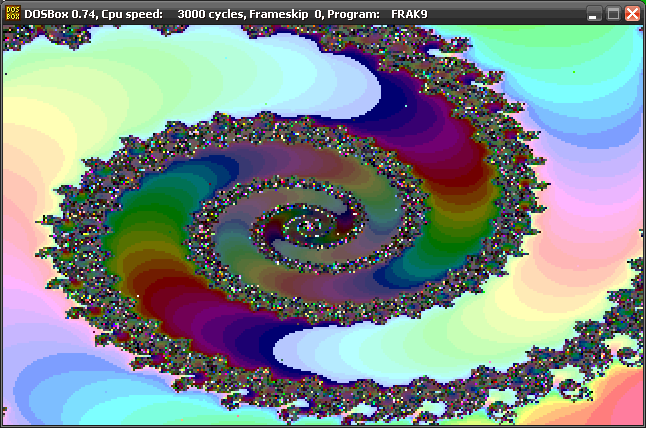Maximize the DOSBox window
The width and height of the screenshot is (646, 428).
coord(613,14)
